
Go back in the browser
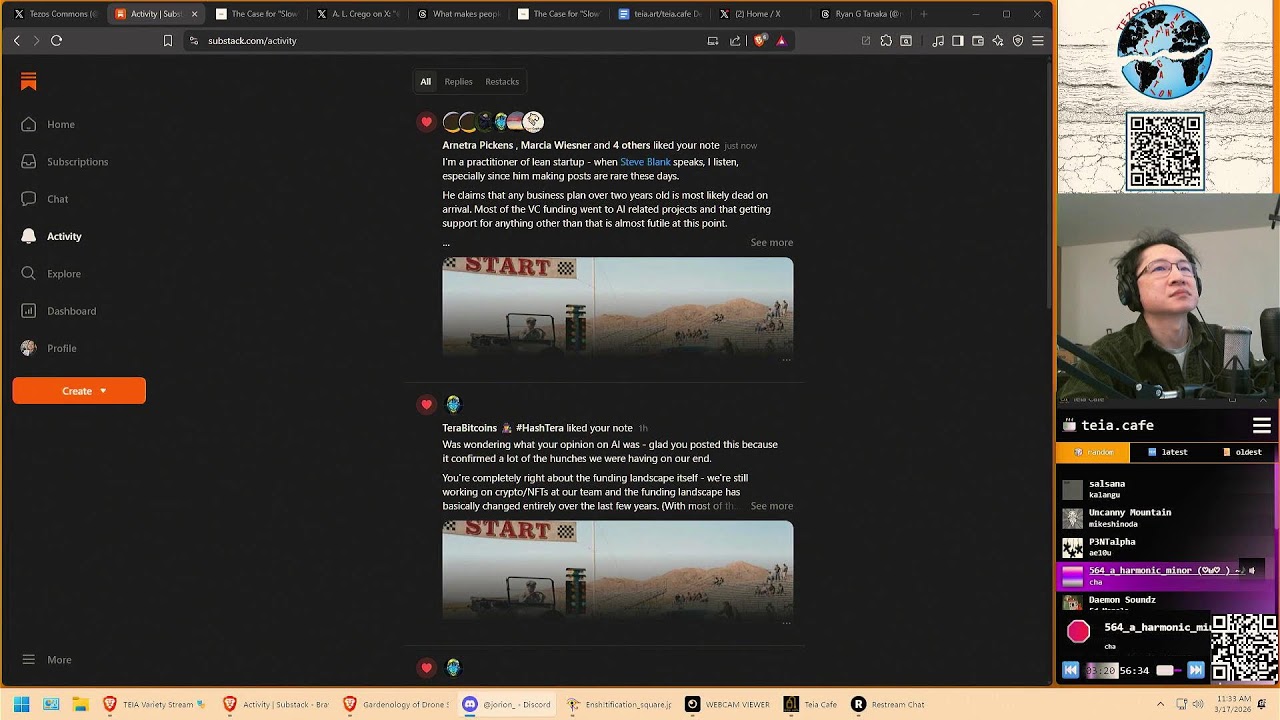17,41
